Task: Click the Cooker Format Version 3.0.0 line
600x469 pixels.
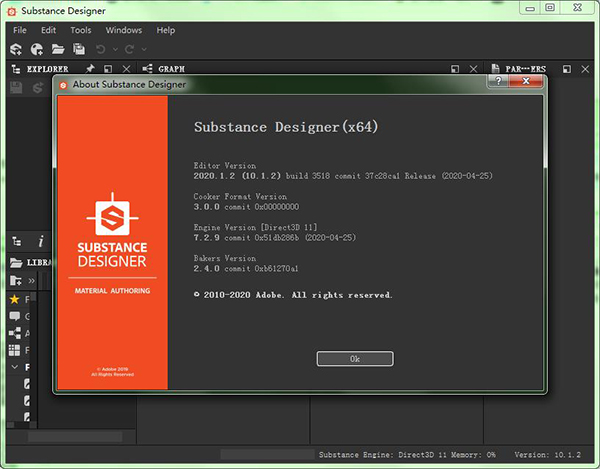Action: [x=246, y=207]
